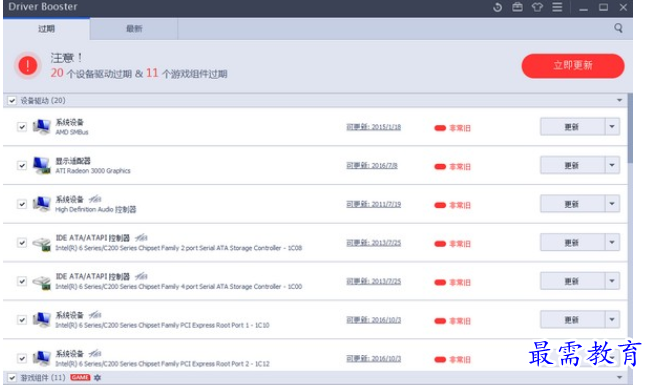This screenshot has height=385, width=650.
Task: Open the toolbox icon in title bar
Action: pos(517,7)
